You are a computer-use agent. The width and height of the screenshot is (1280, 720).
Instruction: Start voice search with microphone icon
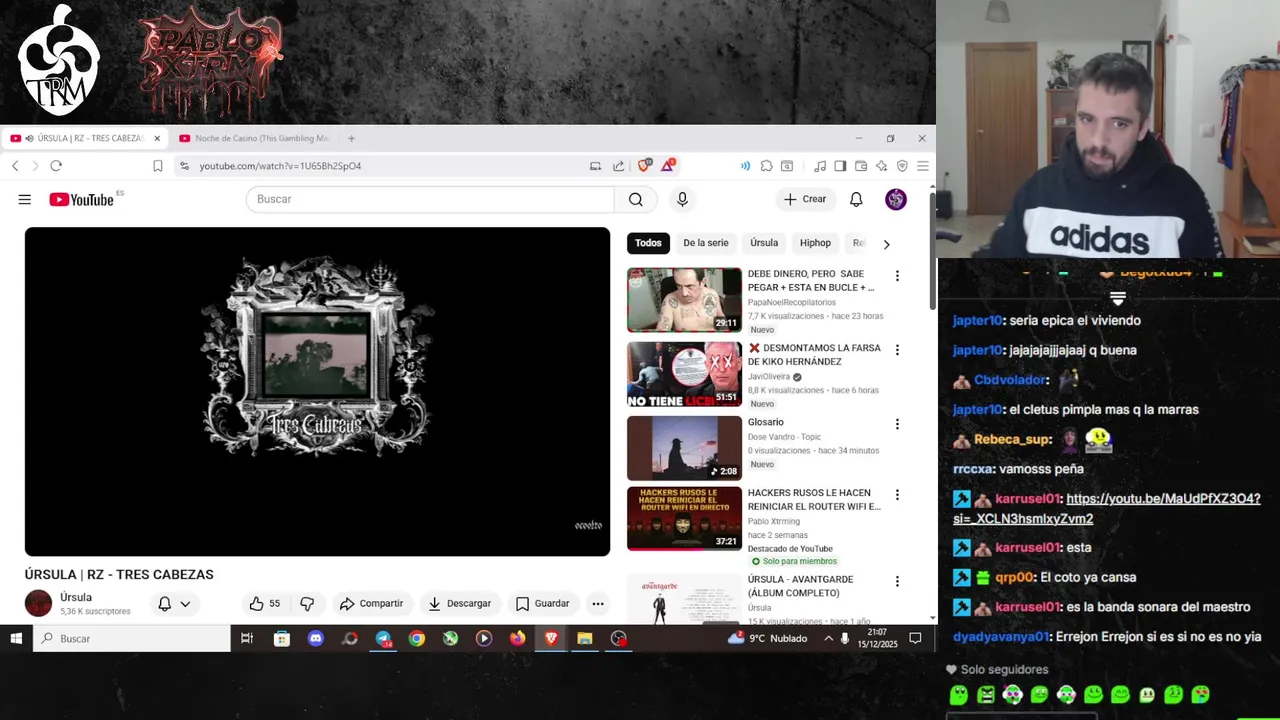point(682,199)
